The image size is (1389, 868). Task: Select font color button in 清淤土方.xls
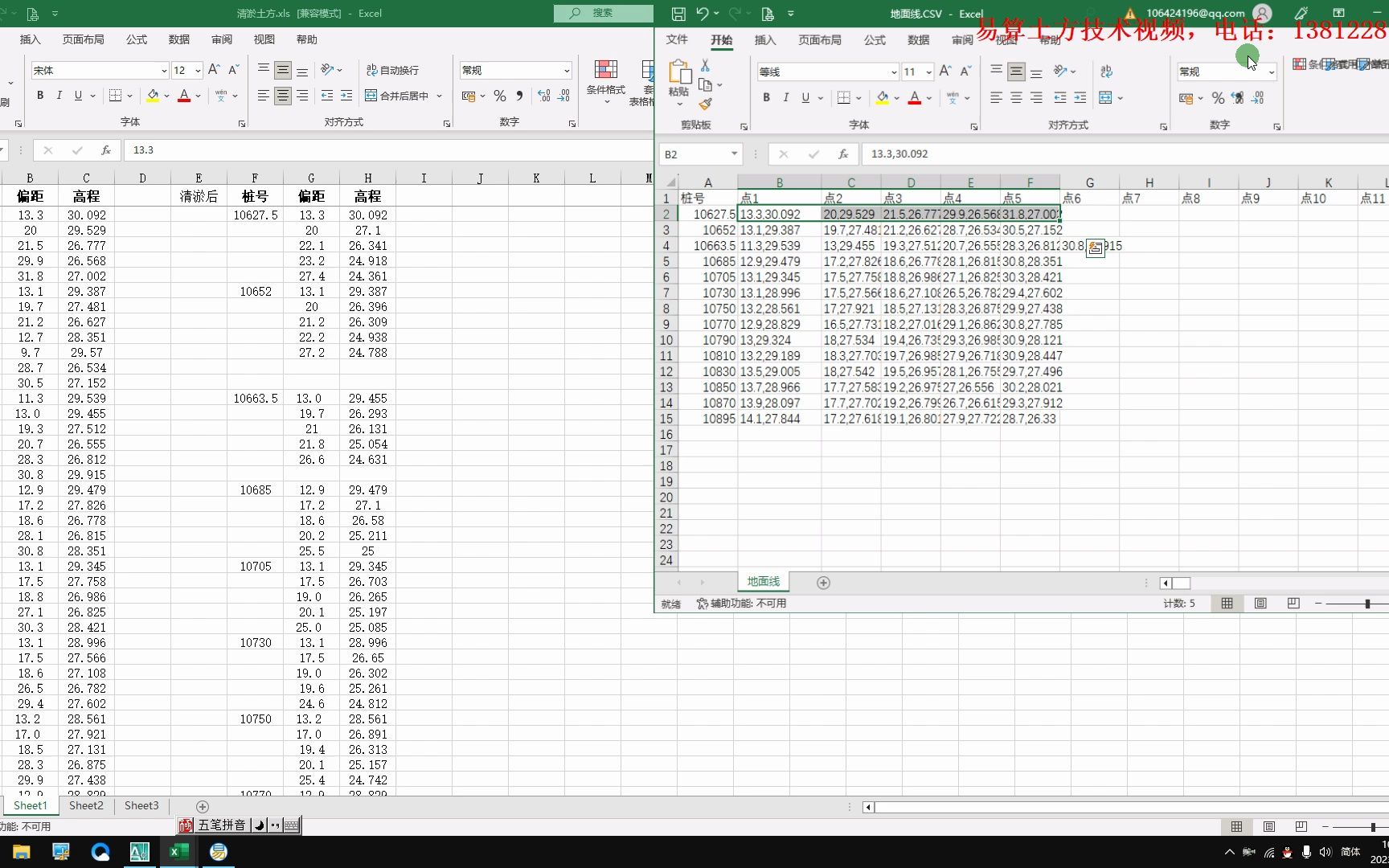coord(184,96)
